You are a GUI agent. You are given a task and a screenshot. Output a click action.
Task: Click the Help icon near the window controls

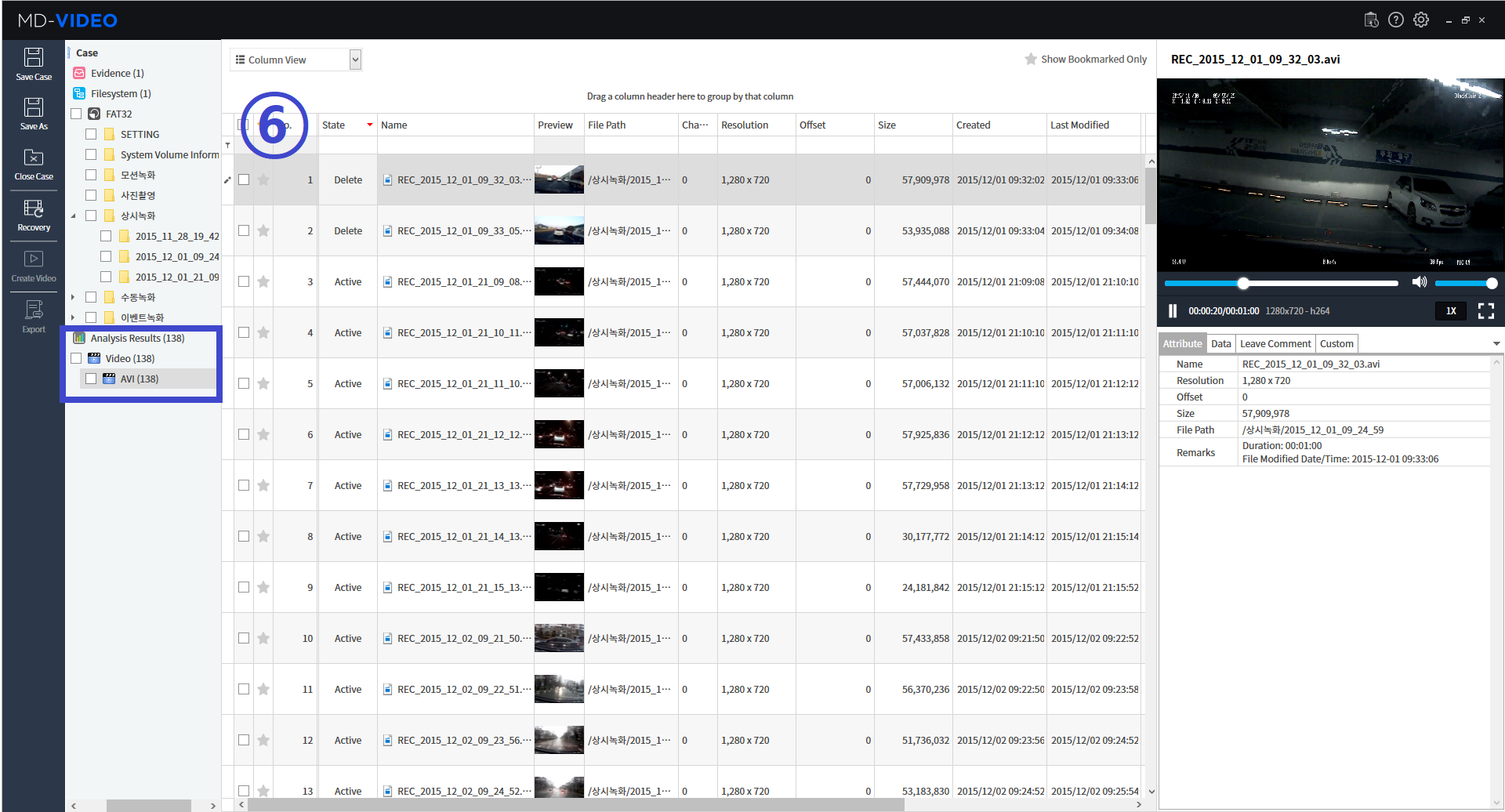[x=1396, y=20]
